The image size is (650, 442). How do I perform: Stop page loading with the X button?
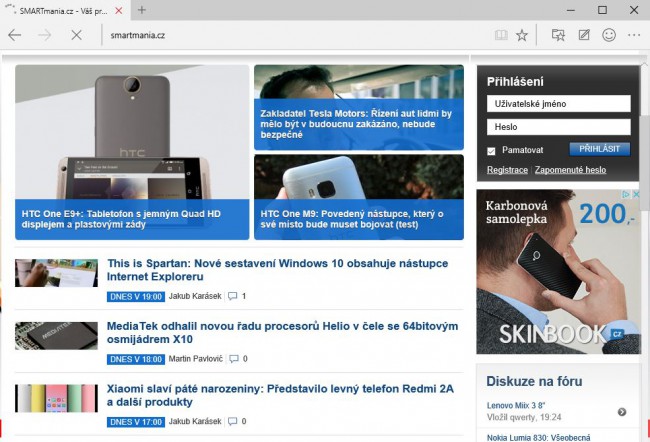76,35
